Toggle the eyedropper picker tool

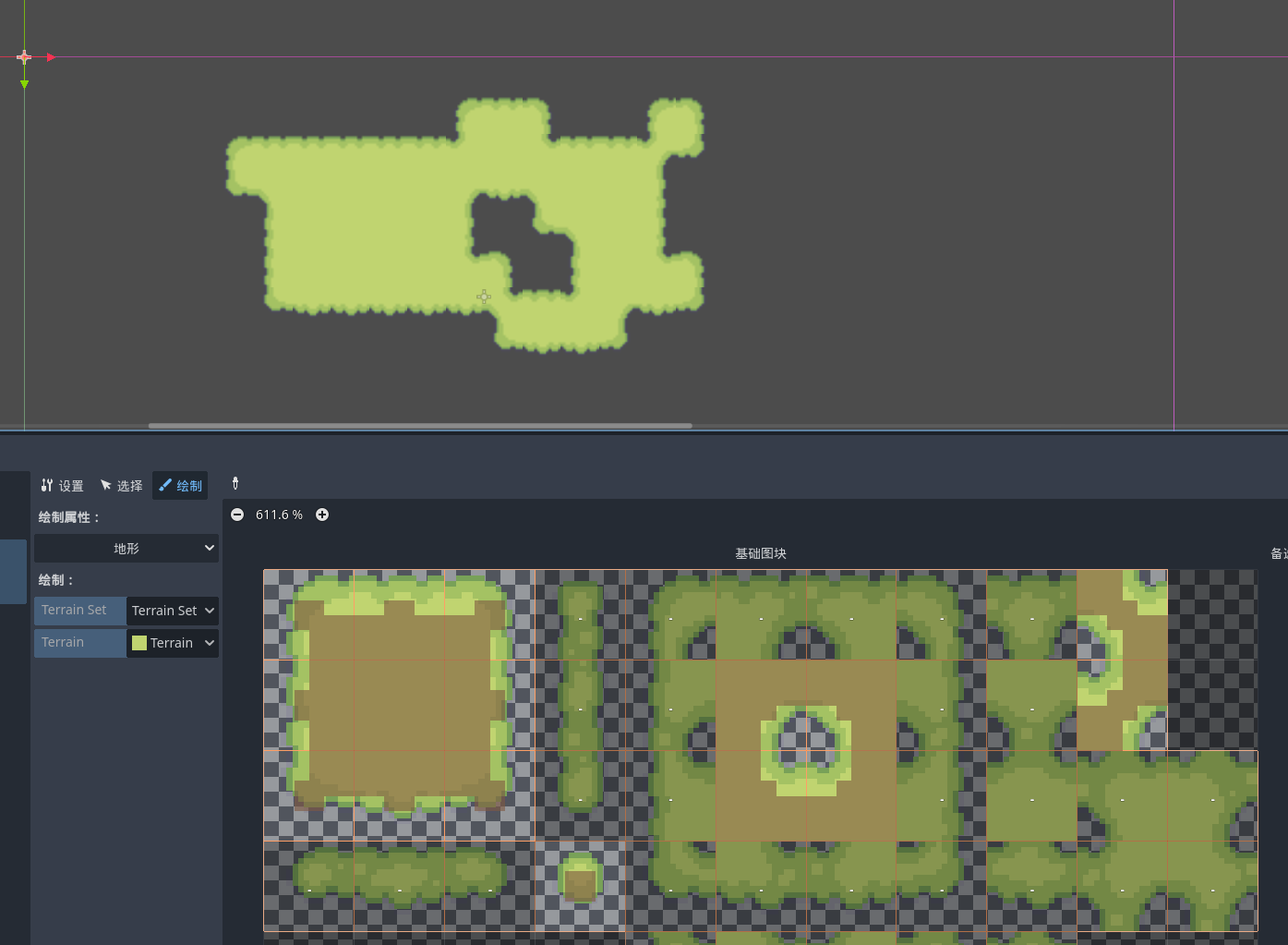click(x=235, y=483)
